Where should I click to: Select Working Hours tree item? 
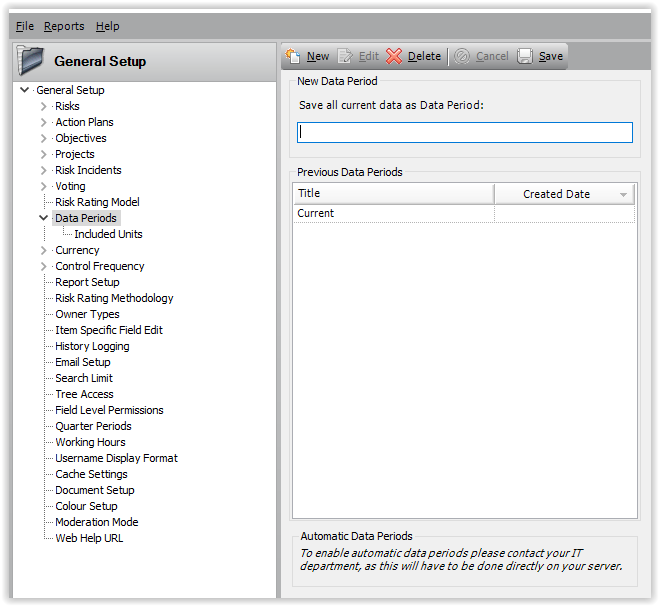90,442
